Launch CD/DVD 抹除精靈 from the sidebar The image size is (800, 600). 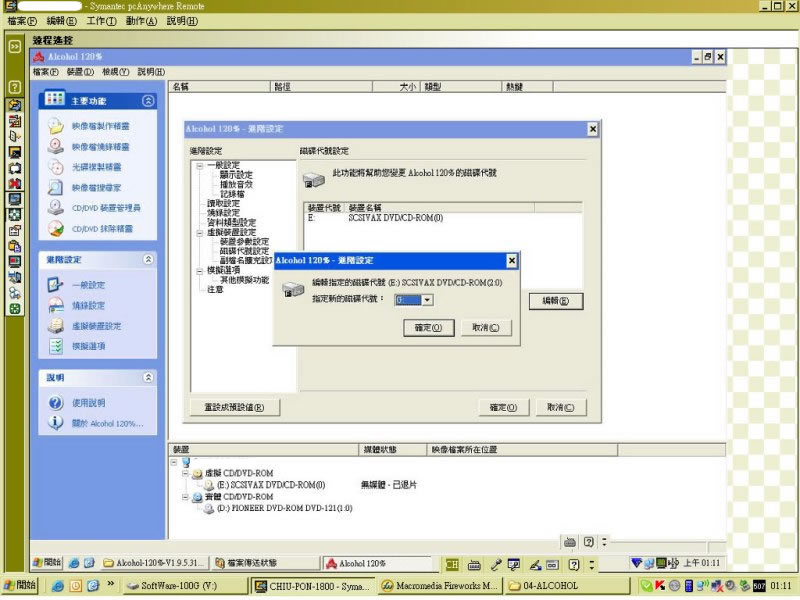pos(102,229)
